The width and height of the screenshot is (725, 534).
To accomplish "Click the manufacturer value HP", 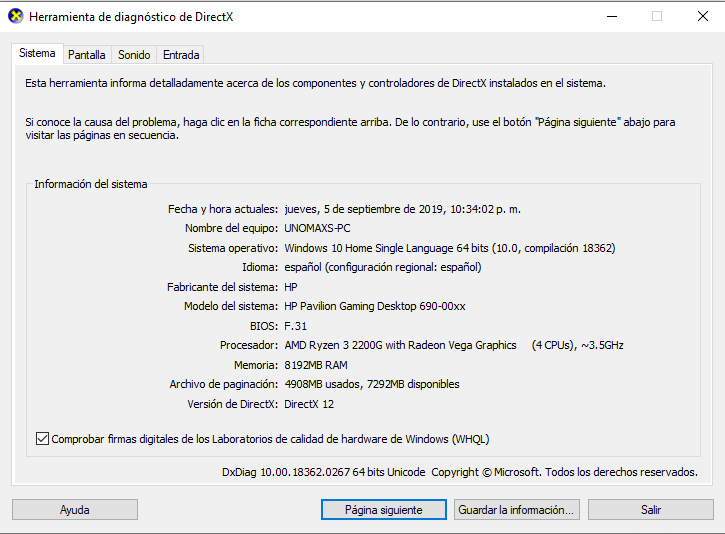I will click(291, 287).
